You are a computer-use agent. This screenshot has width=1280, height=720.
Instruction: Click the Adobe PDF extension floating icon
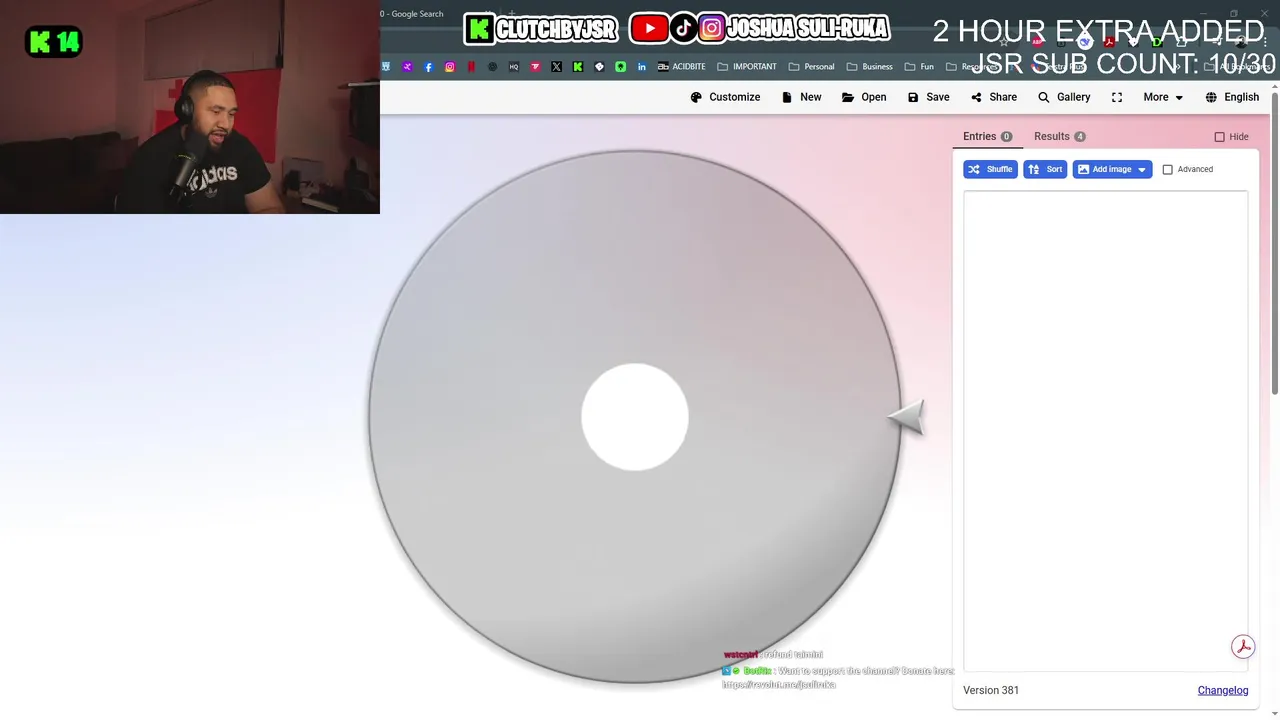click(1243, 647)
